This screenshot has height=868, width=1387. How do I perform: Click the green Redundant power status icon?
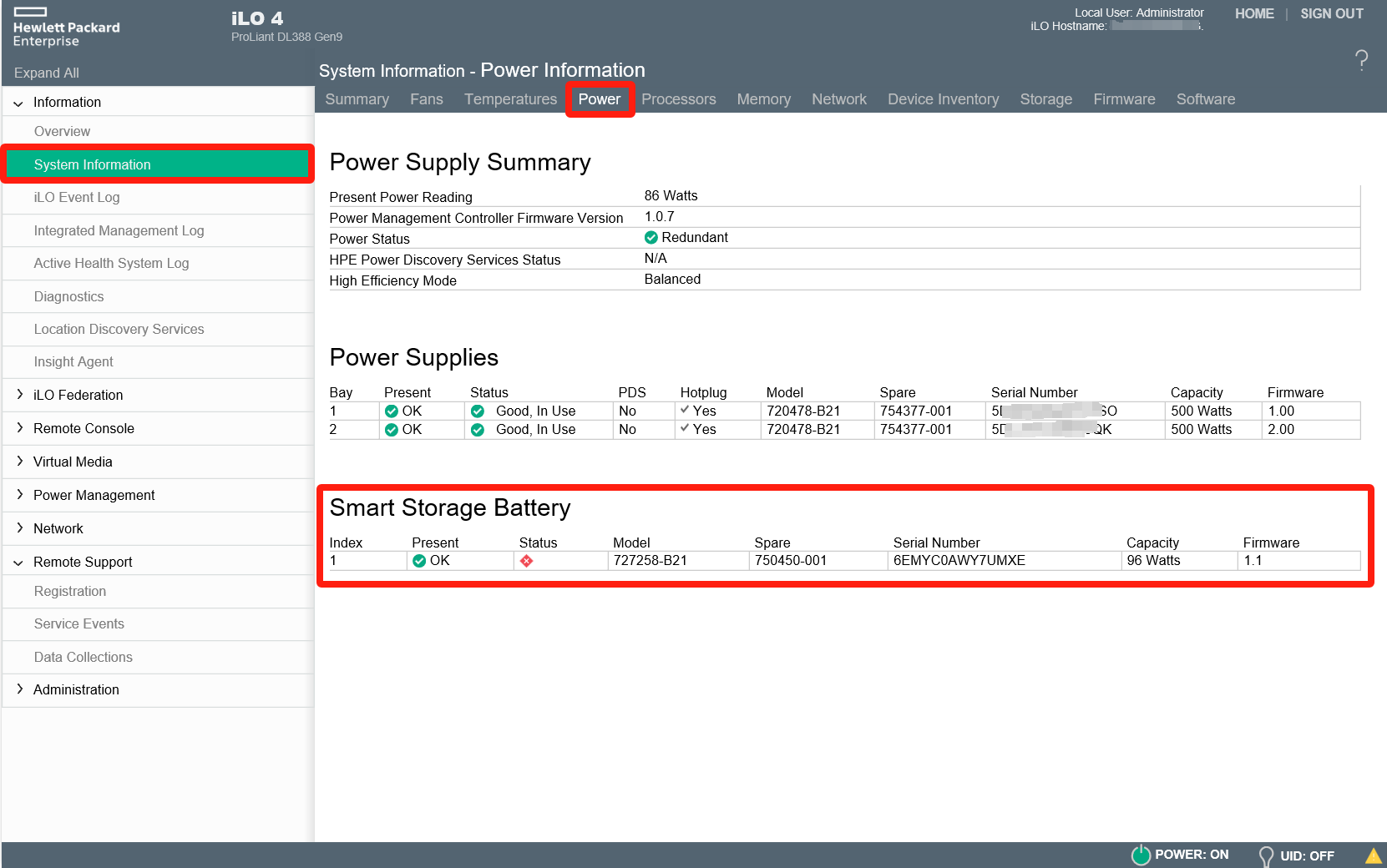click(x=651, y=238)
